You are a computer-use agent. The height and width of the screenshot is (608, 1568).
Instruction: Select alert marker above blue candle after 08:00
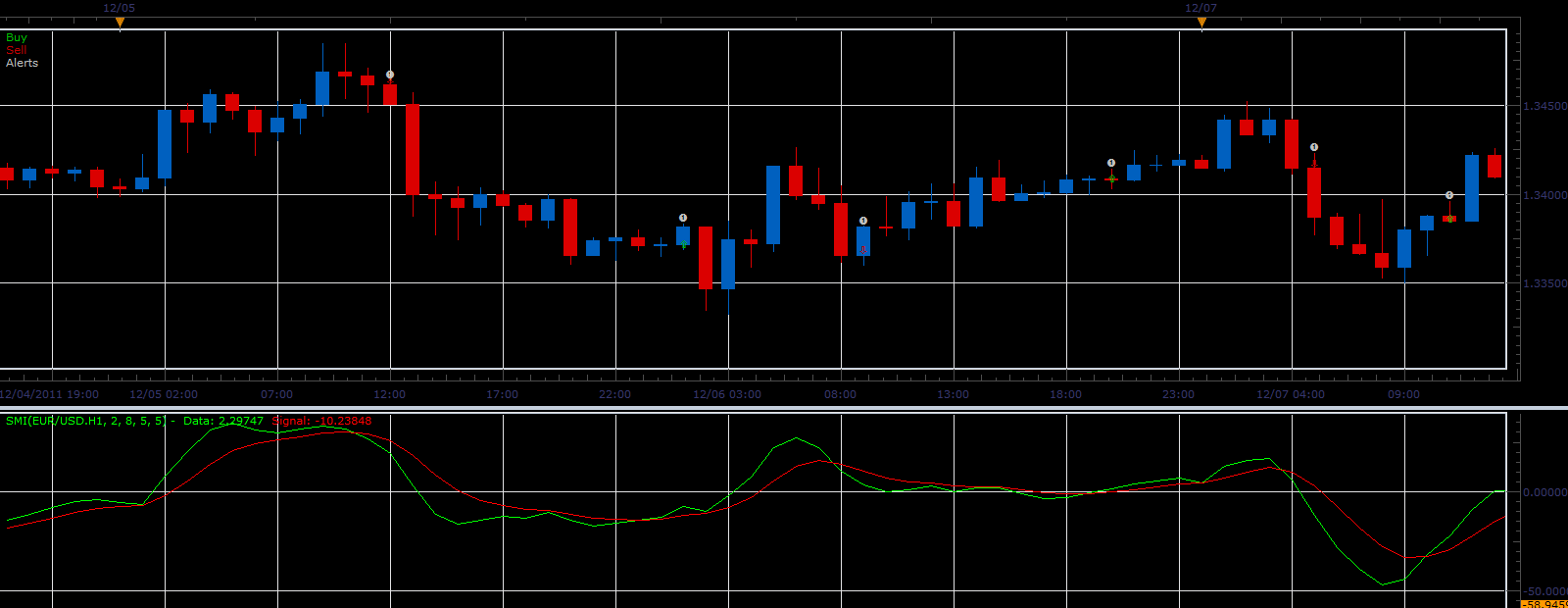click(863, 221)
